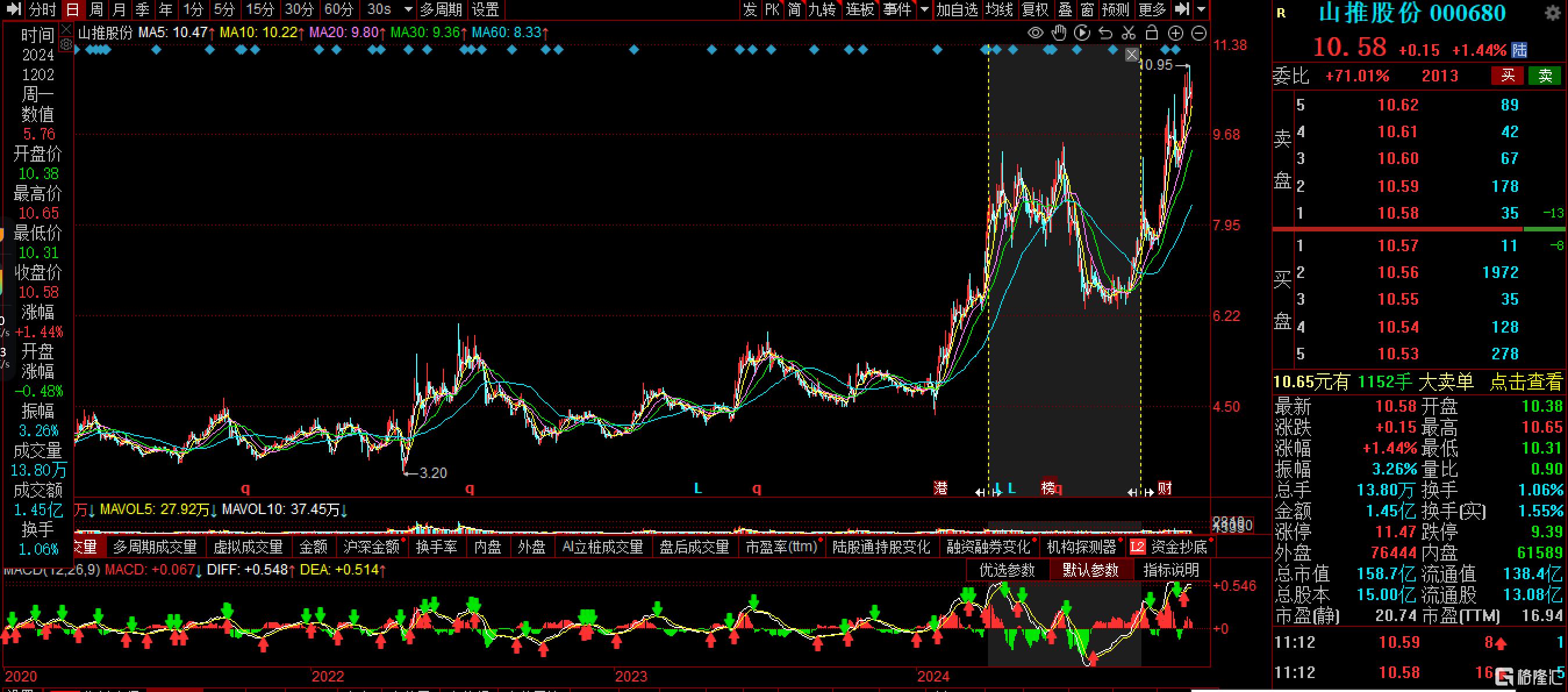Switch indicator to 机构探测器 tab
This screenshot has height=692, width=1568.
(1082, 547)
